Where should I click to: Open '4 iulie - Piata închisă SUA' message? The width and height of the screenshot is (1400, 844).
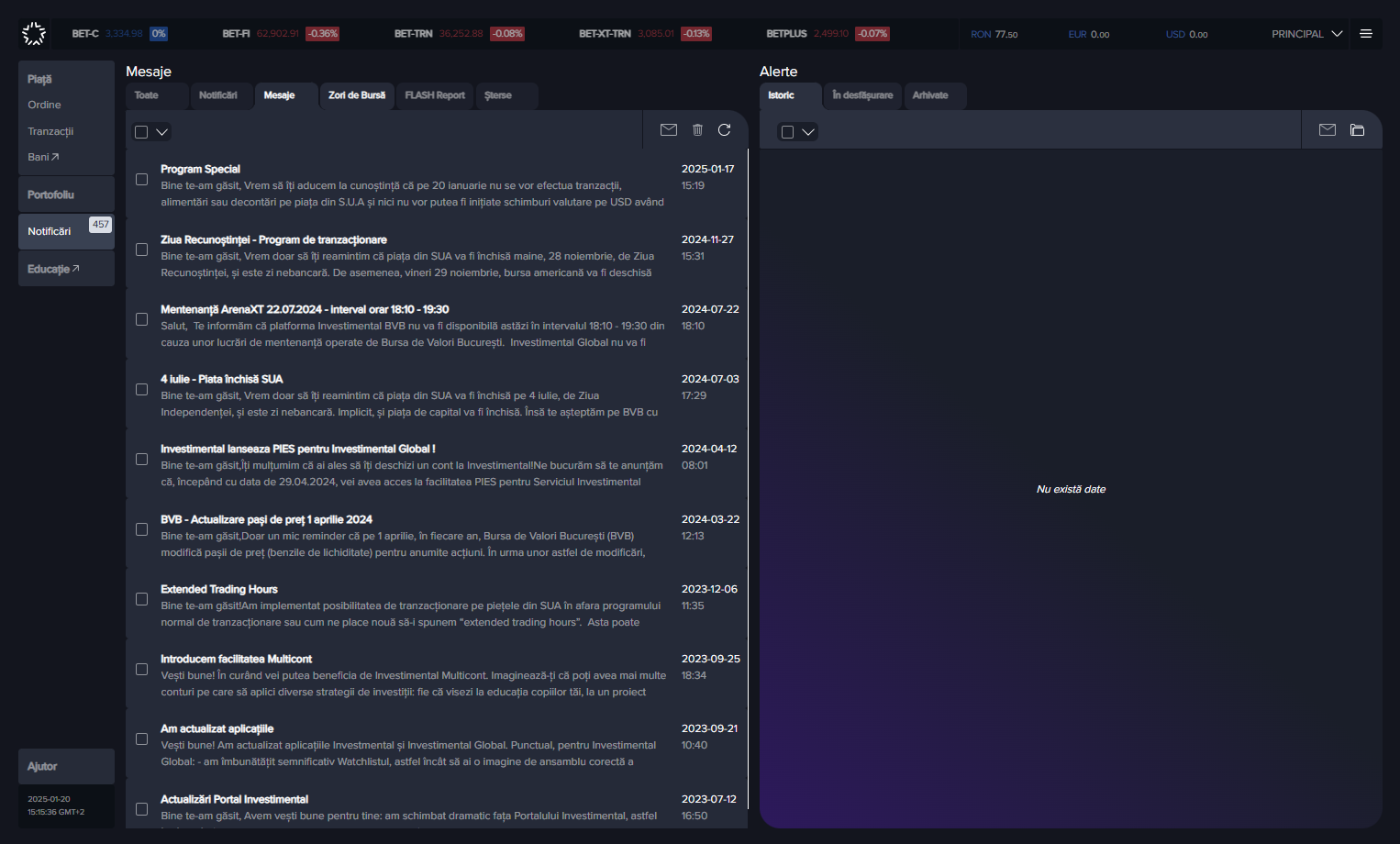click(x=437, y=395)
